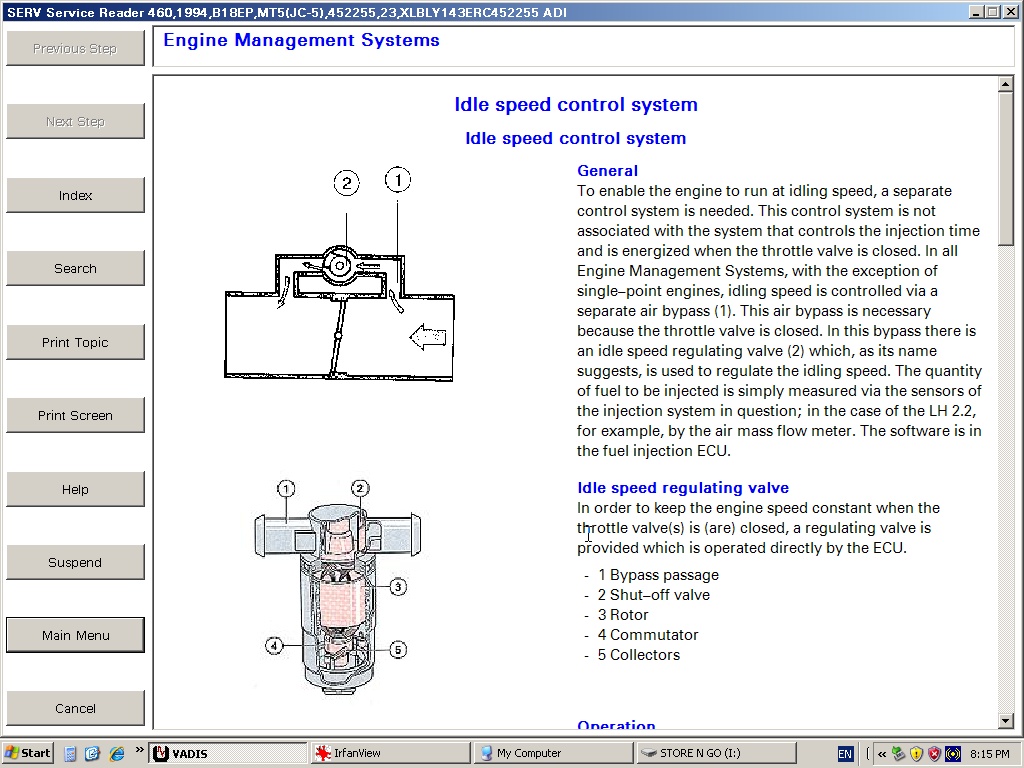Screen dimensions: 1024x768
Task: Expand hidden system tray icons
Action: (x=882, y=754)
